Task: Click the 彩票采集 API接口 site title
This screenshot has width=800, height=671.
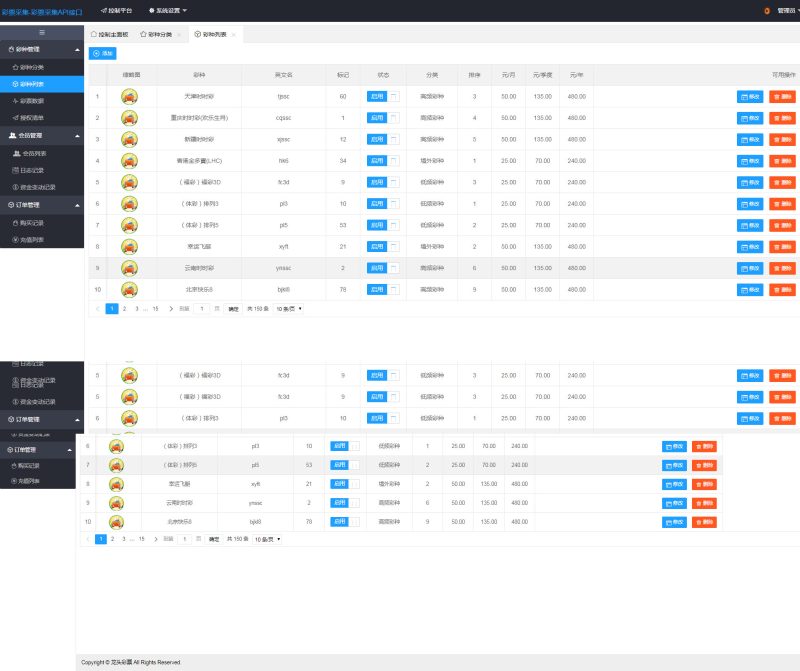Action: click(42, 12)
